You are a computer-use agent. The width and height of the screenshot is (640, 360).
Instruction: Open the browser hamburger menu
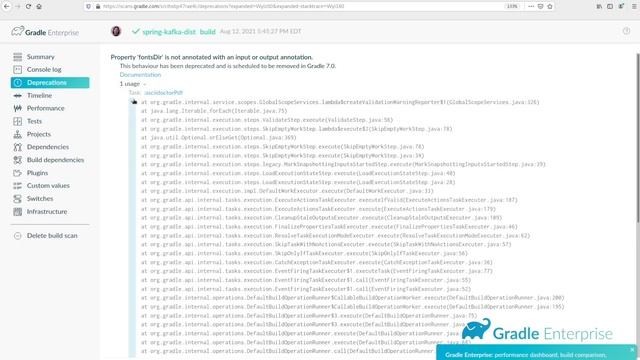coord(634,7)
